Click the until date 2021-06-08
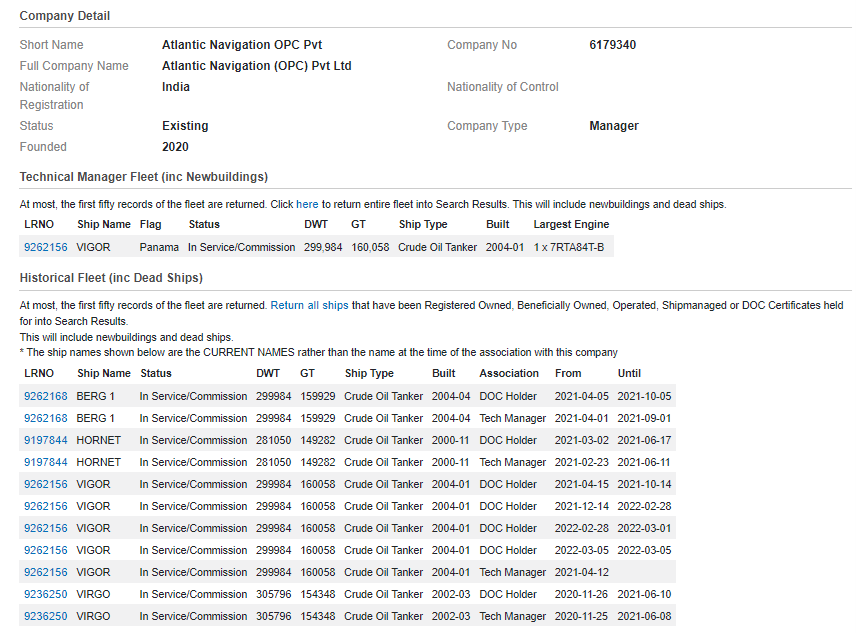 click(644, 616)
